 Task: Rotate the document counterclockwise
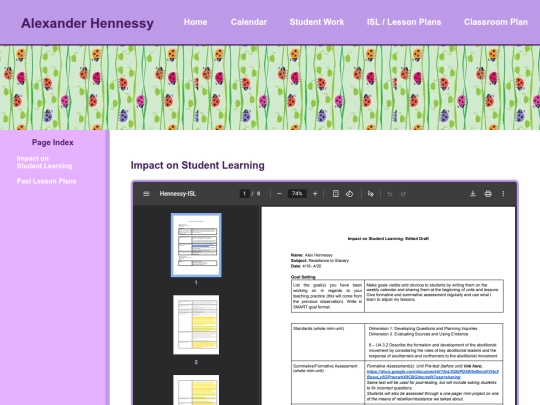click(349, 194)
